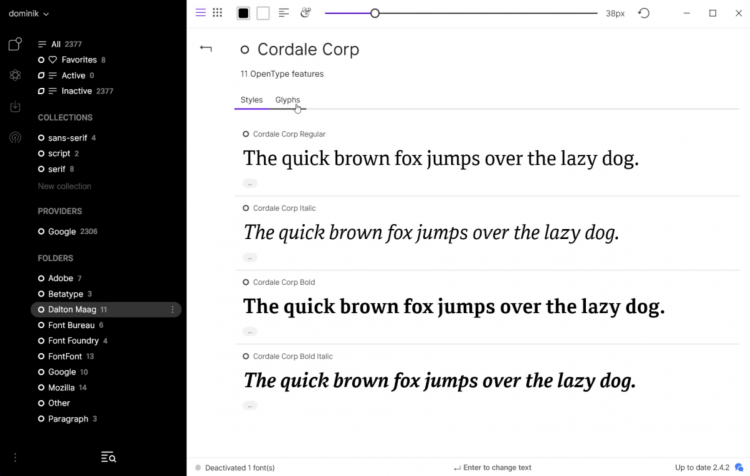Image resolution: width=750 pixels, height=476 pixels.
Task: Open tag button under Cordale Corp Regular
Action: [x=250, y=183]
